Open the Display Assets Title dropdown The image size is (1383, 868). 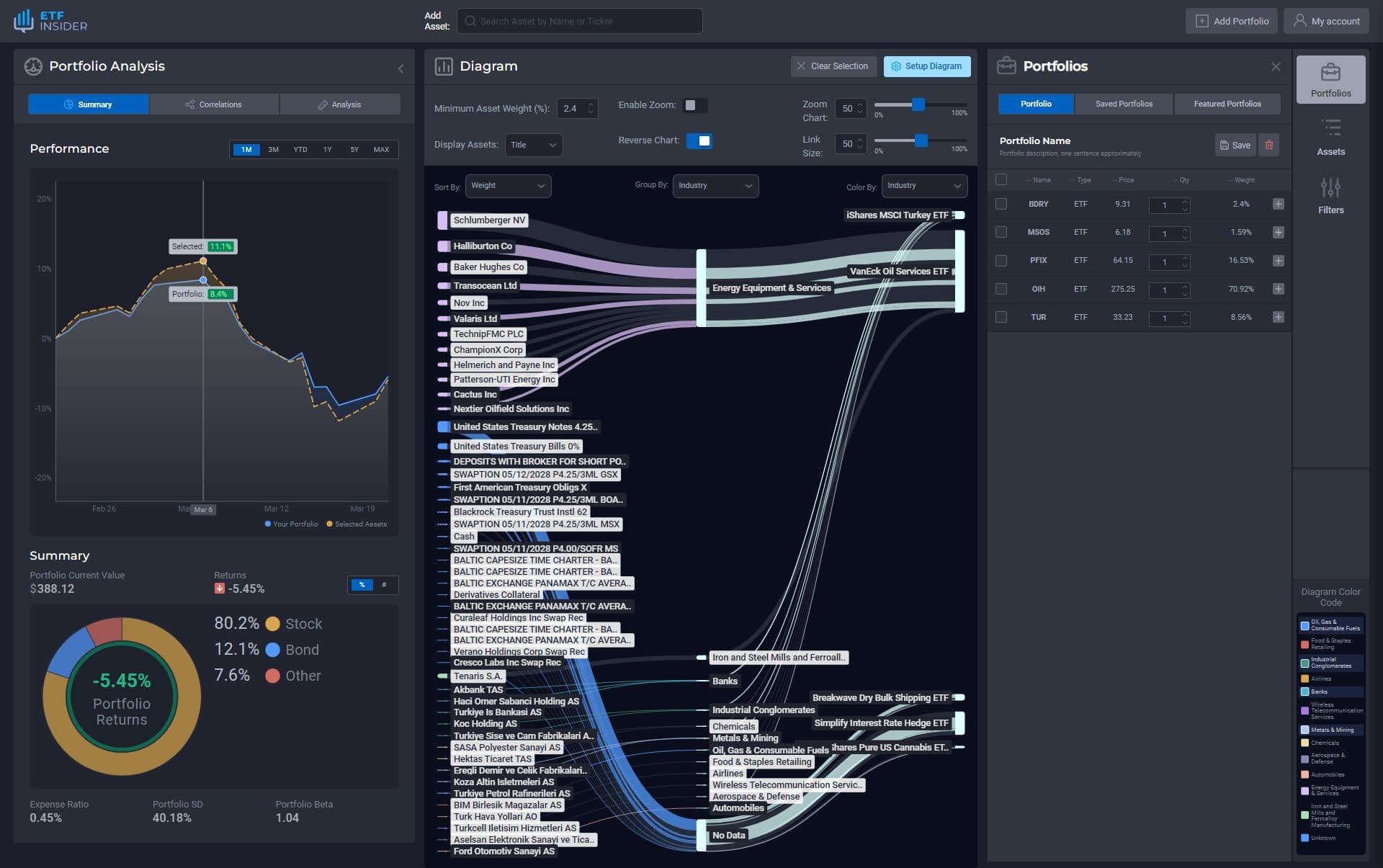pyautogui.click(x=534, y=145)
